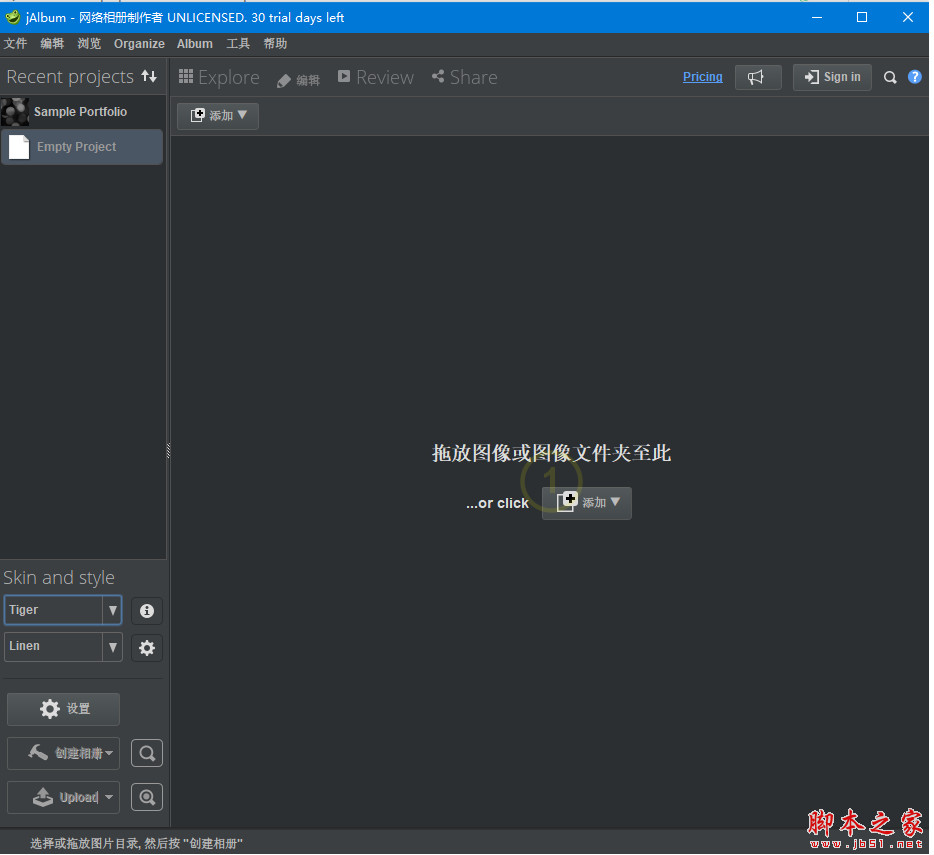Expand the Linen style dropdown
The height and width of the screenshot is (855, 934).
(112, 647)
